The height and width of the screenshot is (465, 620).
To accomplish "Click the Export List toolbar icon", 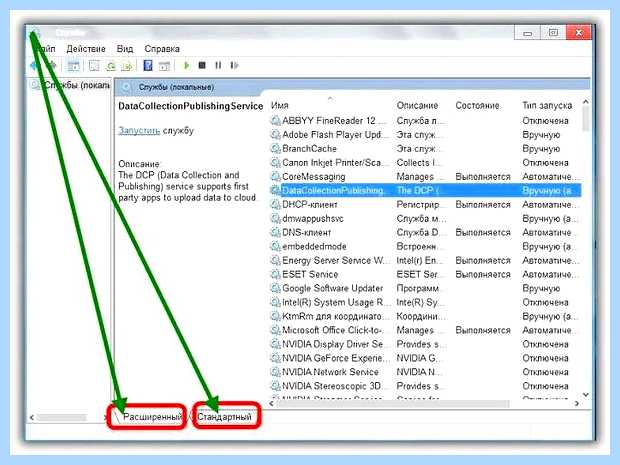I will coord(127,66).
